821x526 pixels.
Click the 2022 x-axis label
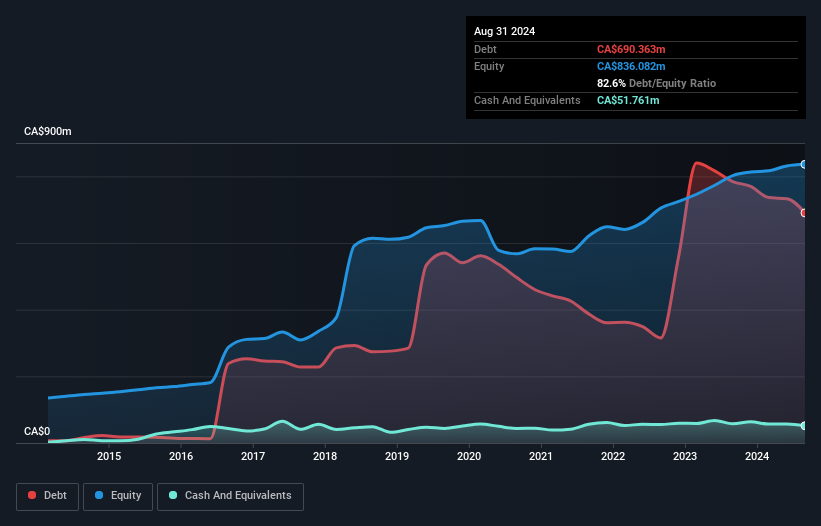coord(613,456)
